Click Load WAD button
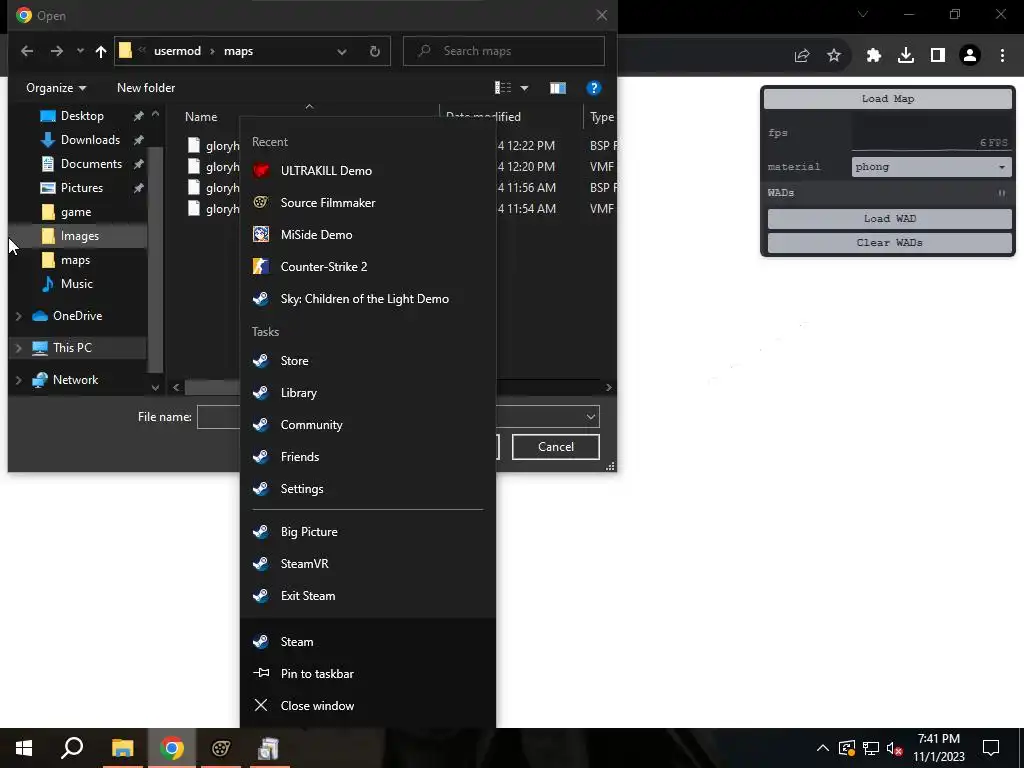1024x768 pixels. coord(889,219)
